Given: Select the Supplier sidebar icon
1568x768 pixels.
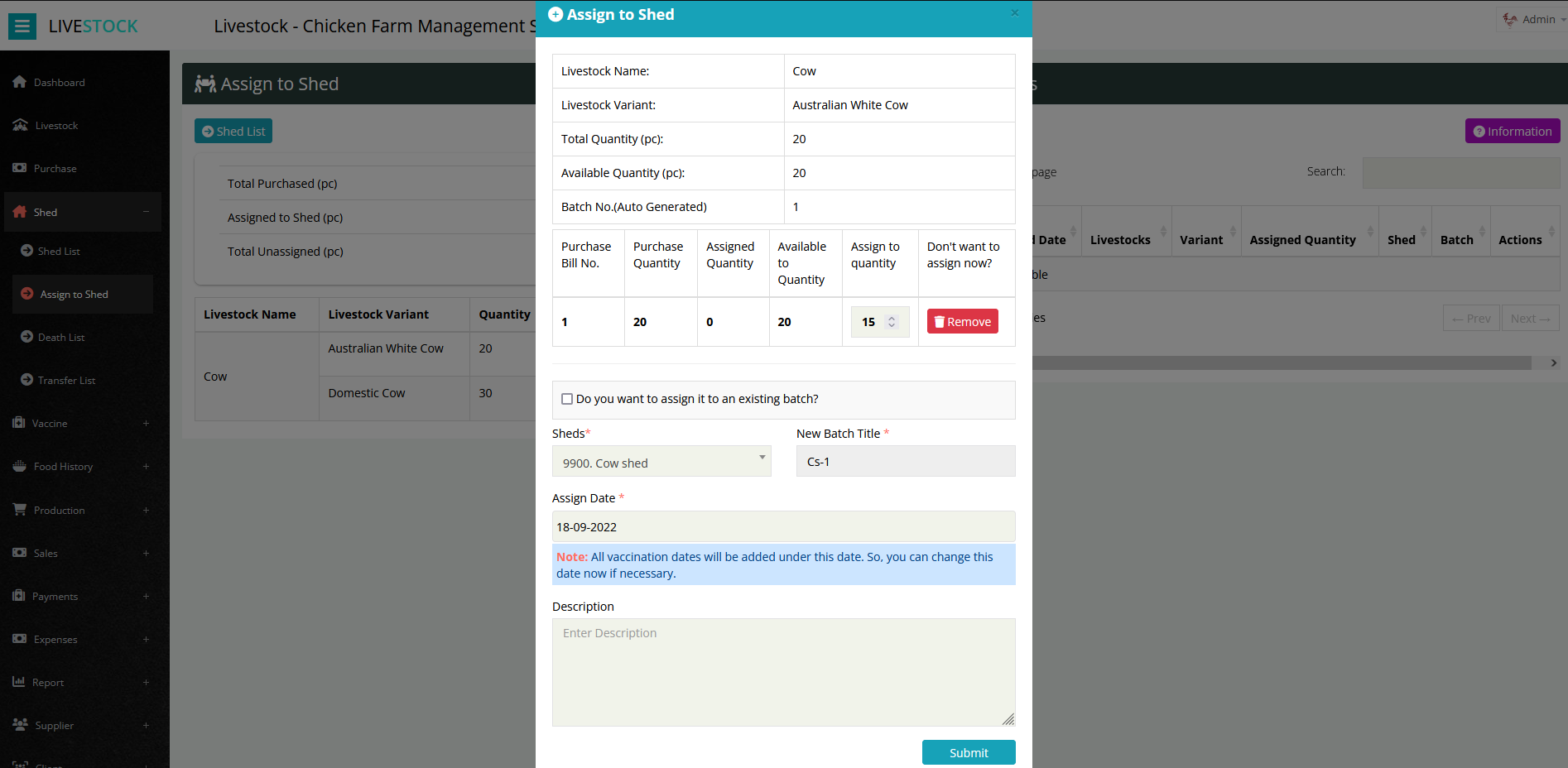Looking at the screenshot, I should tap(20, 725).
